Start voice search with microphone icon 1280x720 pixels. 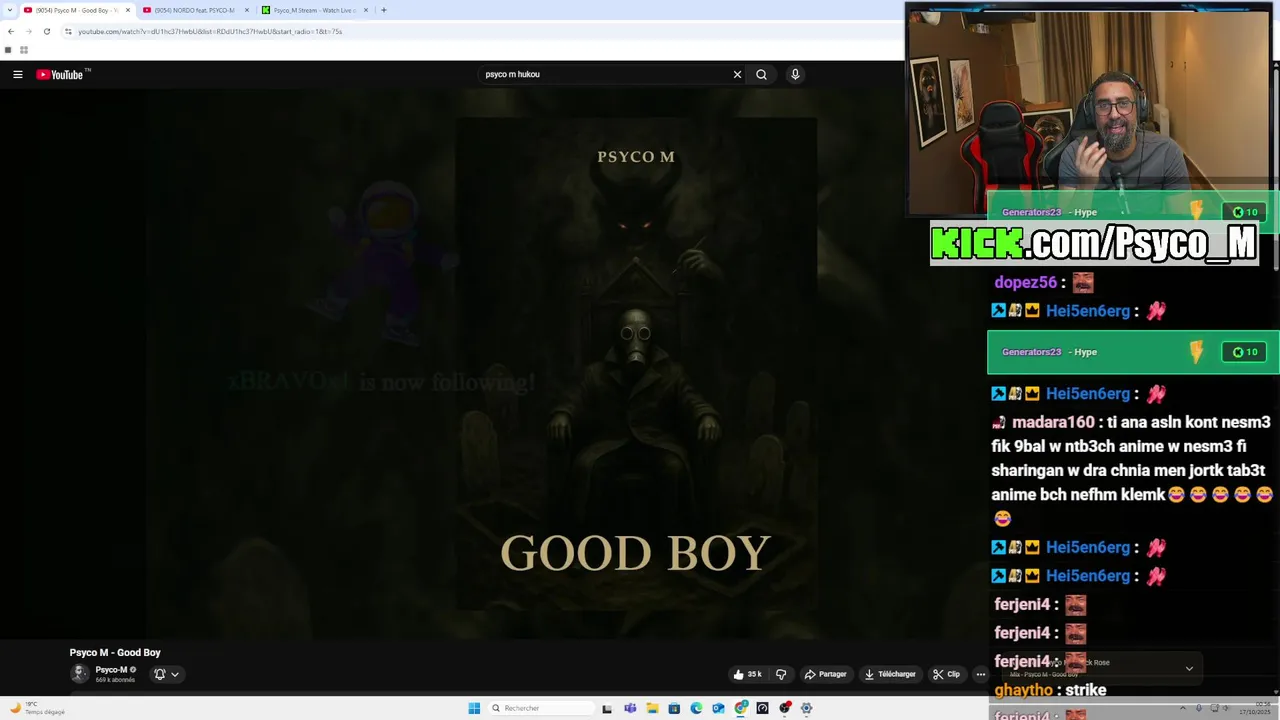tap(795, 74)
